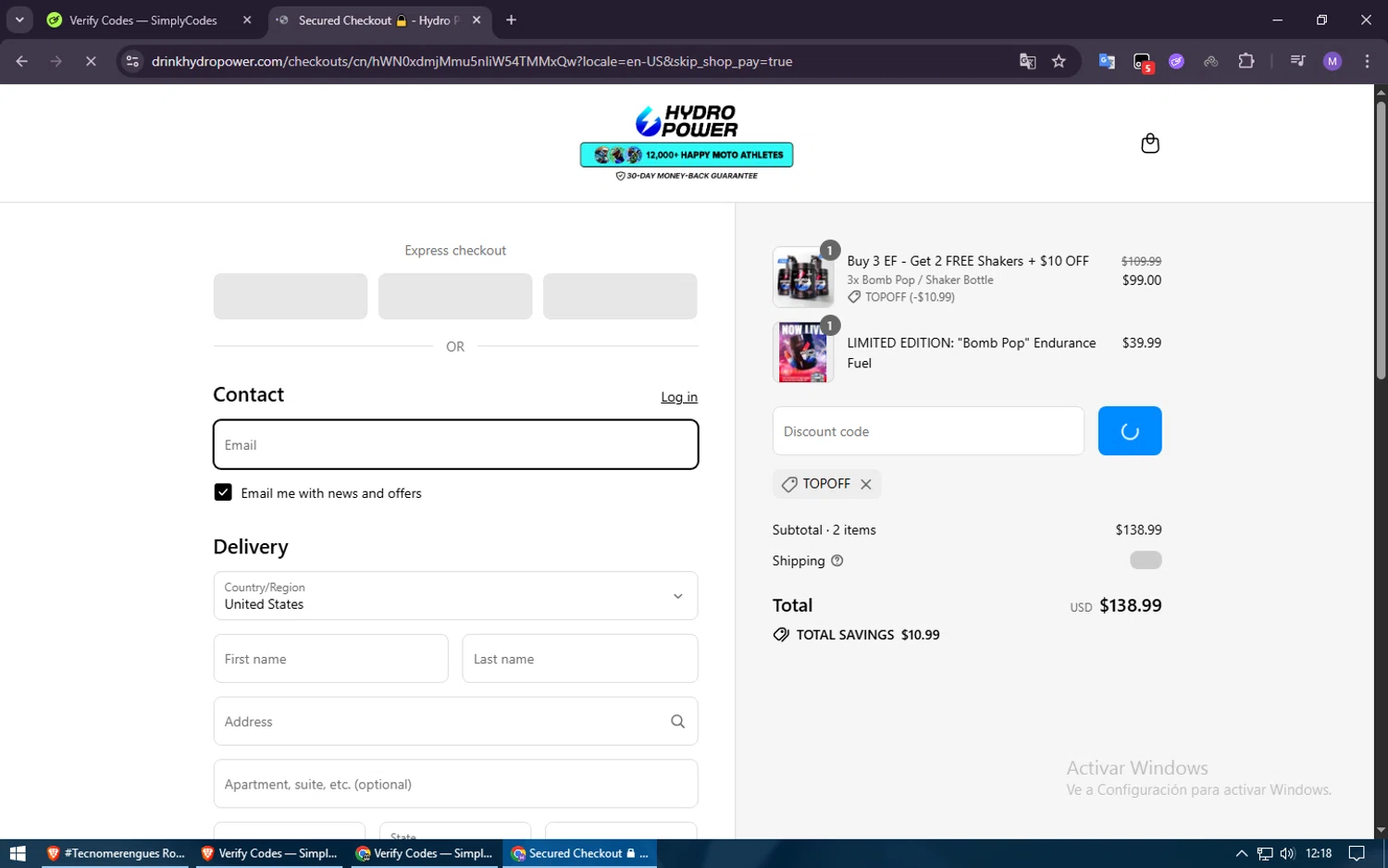The height and width of the screenshot is (868, 1388).
Task: Open the Chrome three-dot menu
Action: [1367, 61]
